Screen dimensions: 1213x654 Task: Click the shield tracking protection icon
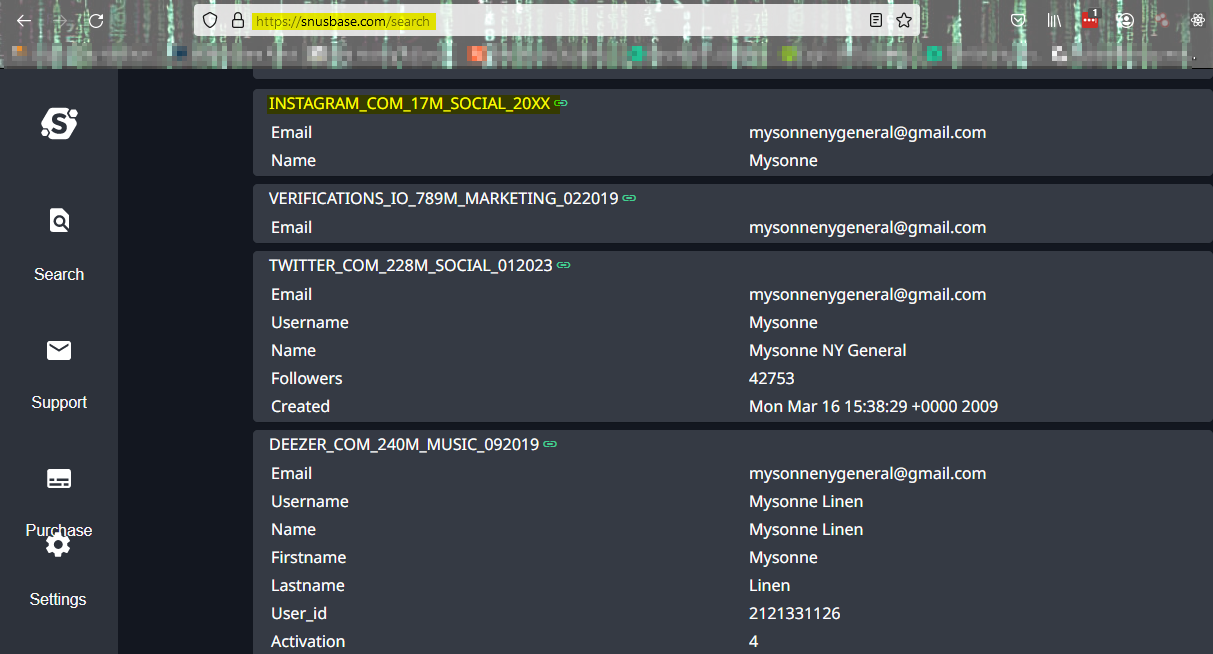210,20
